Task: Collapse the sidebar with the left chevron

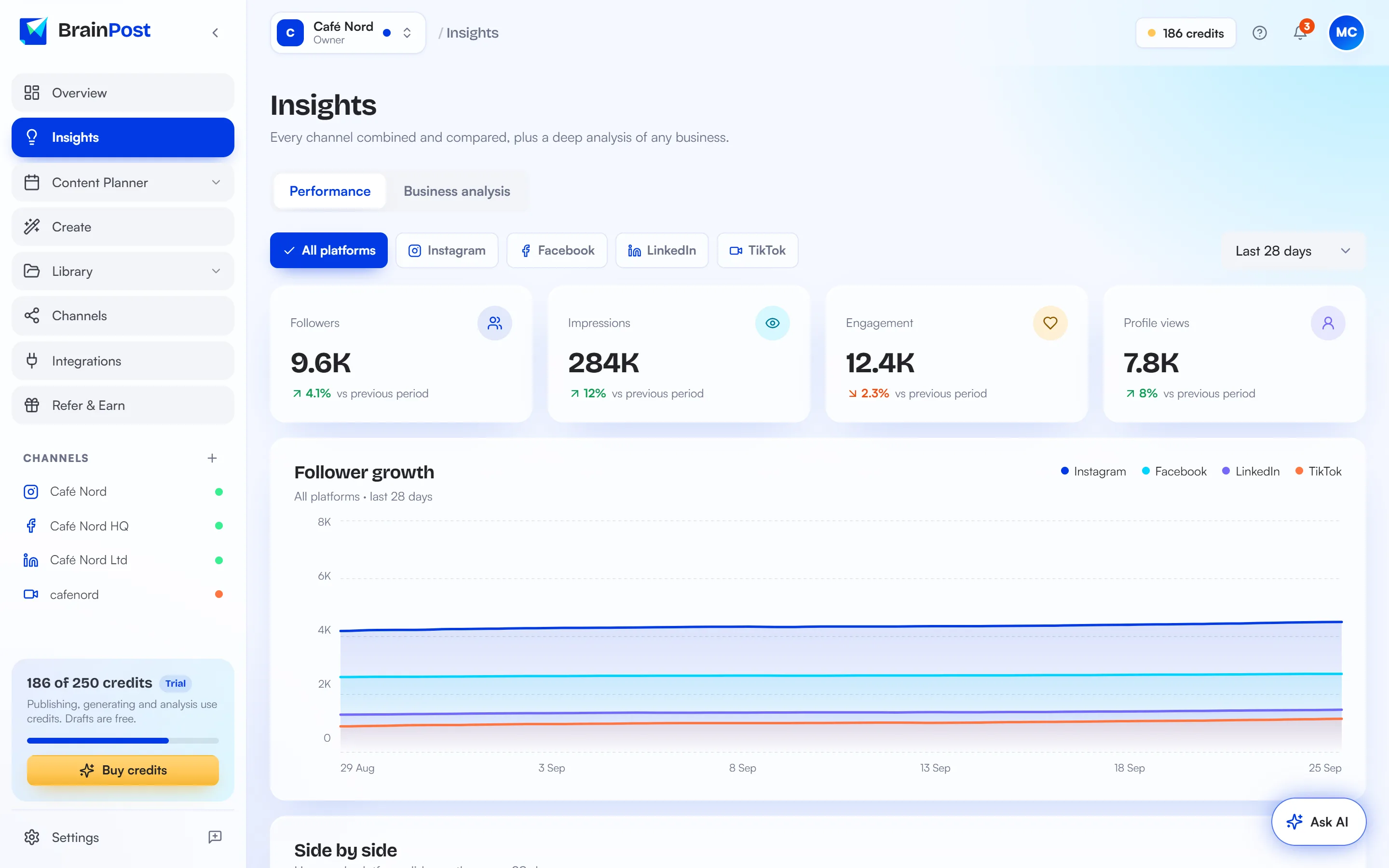Action: tap(215, 33)
